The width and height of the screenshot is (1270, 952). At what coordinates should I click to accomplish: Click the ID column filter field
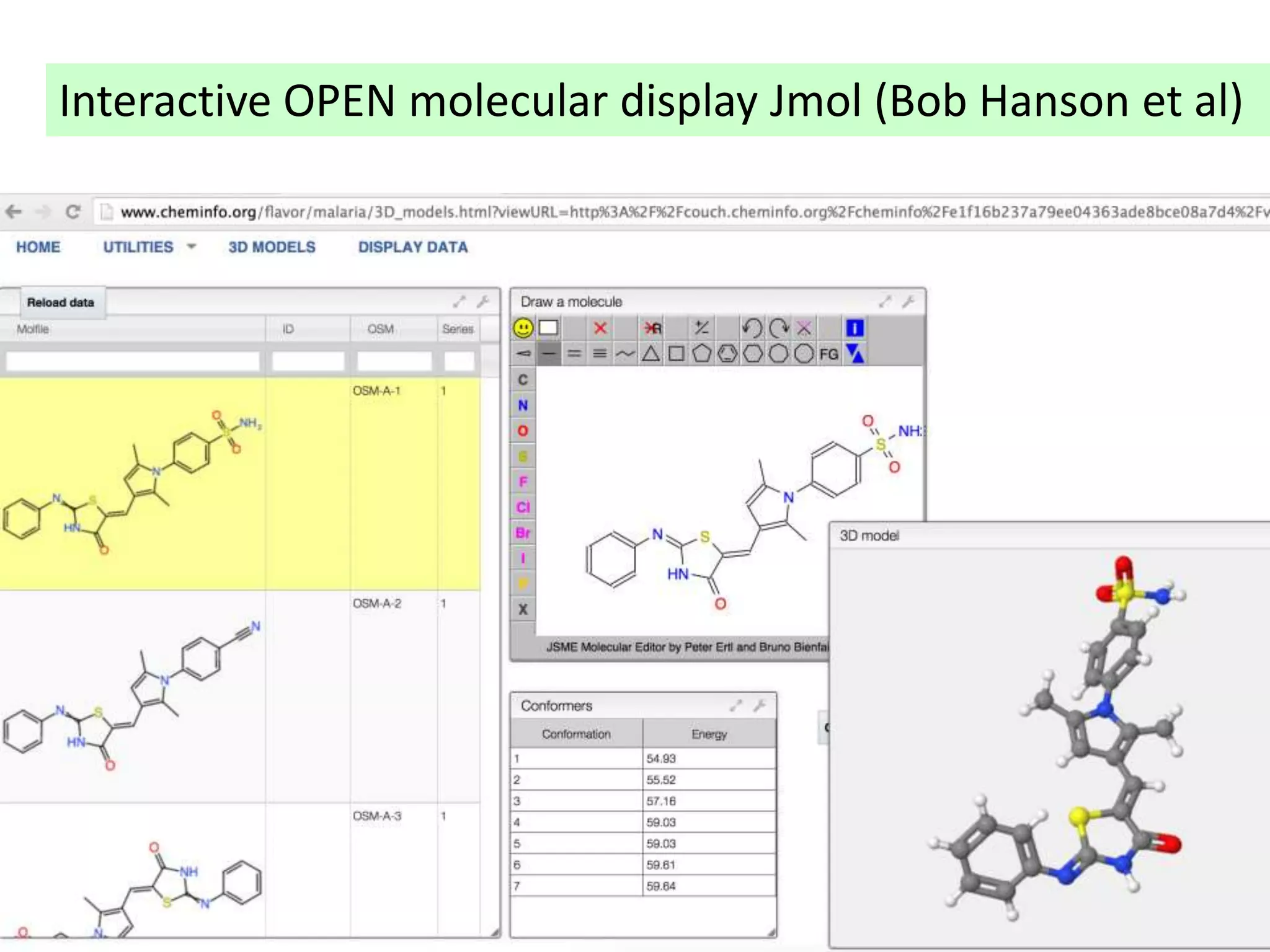(308, 361)
